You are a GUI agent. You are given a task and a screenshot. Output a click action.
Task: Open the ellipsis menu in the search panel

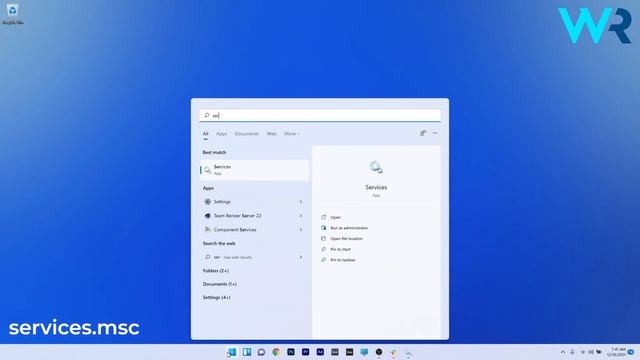(435, 133)
